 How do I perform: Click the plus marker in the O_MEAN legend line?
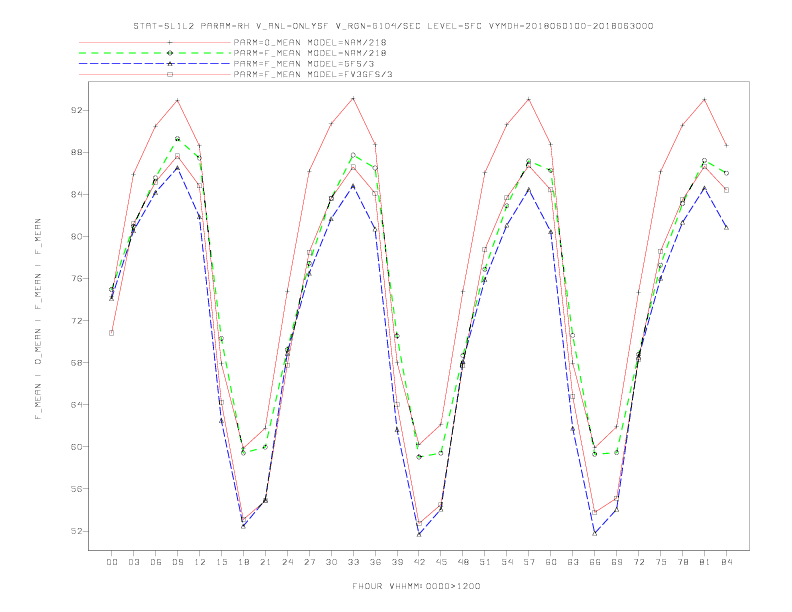170,42
